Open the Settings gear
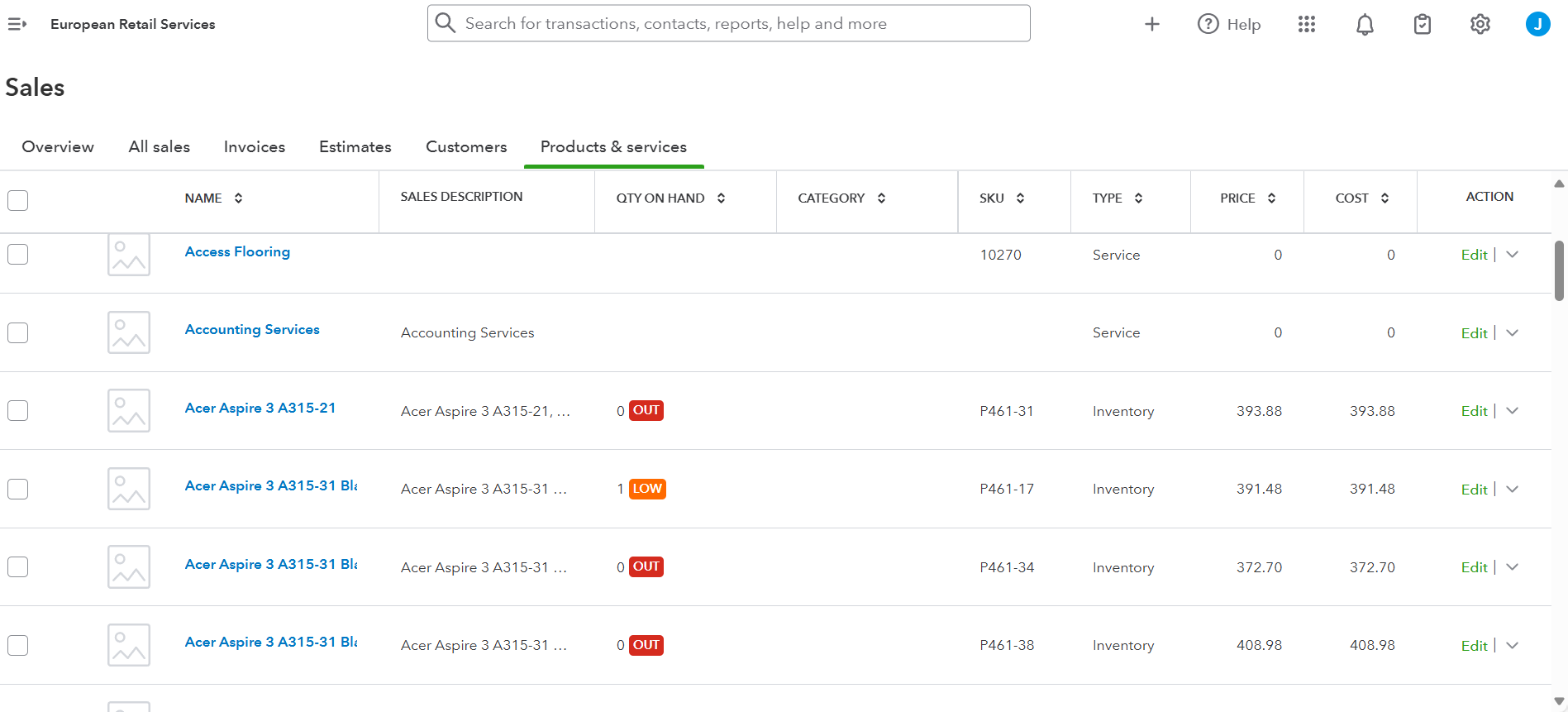Image resolution: width=1568 pixels, height=712 pixels. click(x=1480, y=24)
